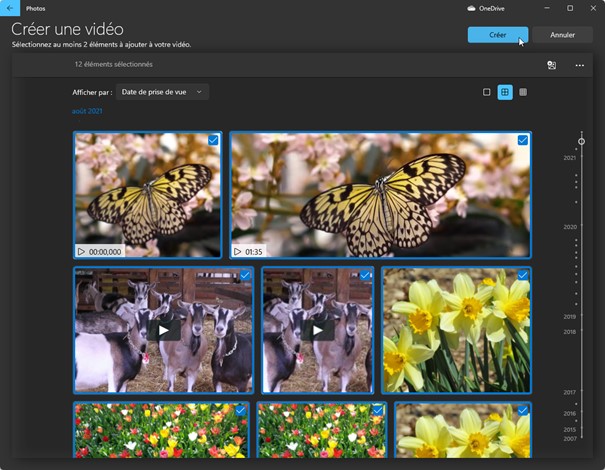Click the back arrow in title bar
Image resolution: width=605 pixels, height=470 pixels.
coord(10,8)
